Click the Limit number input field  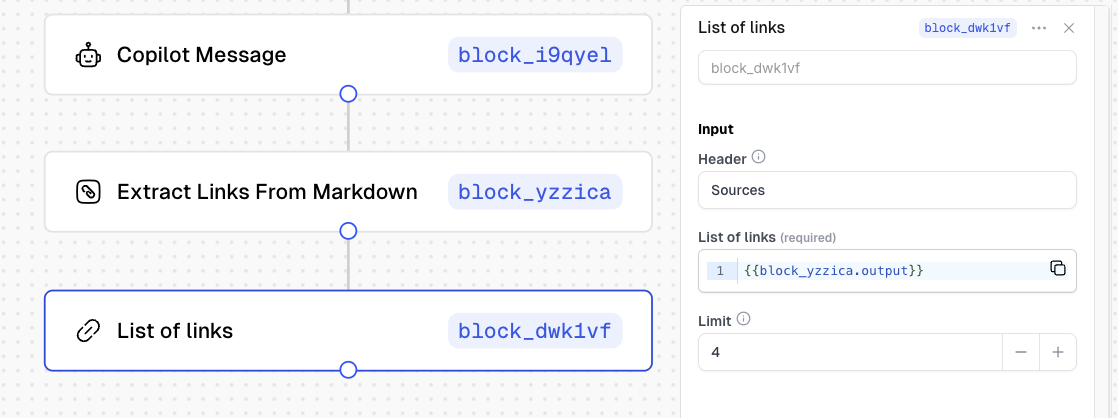click(850, 352)
